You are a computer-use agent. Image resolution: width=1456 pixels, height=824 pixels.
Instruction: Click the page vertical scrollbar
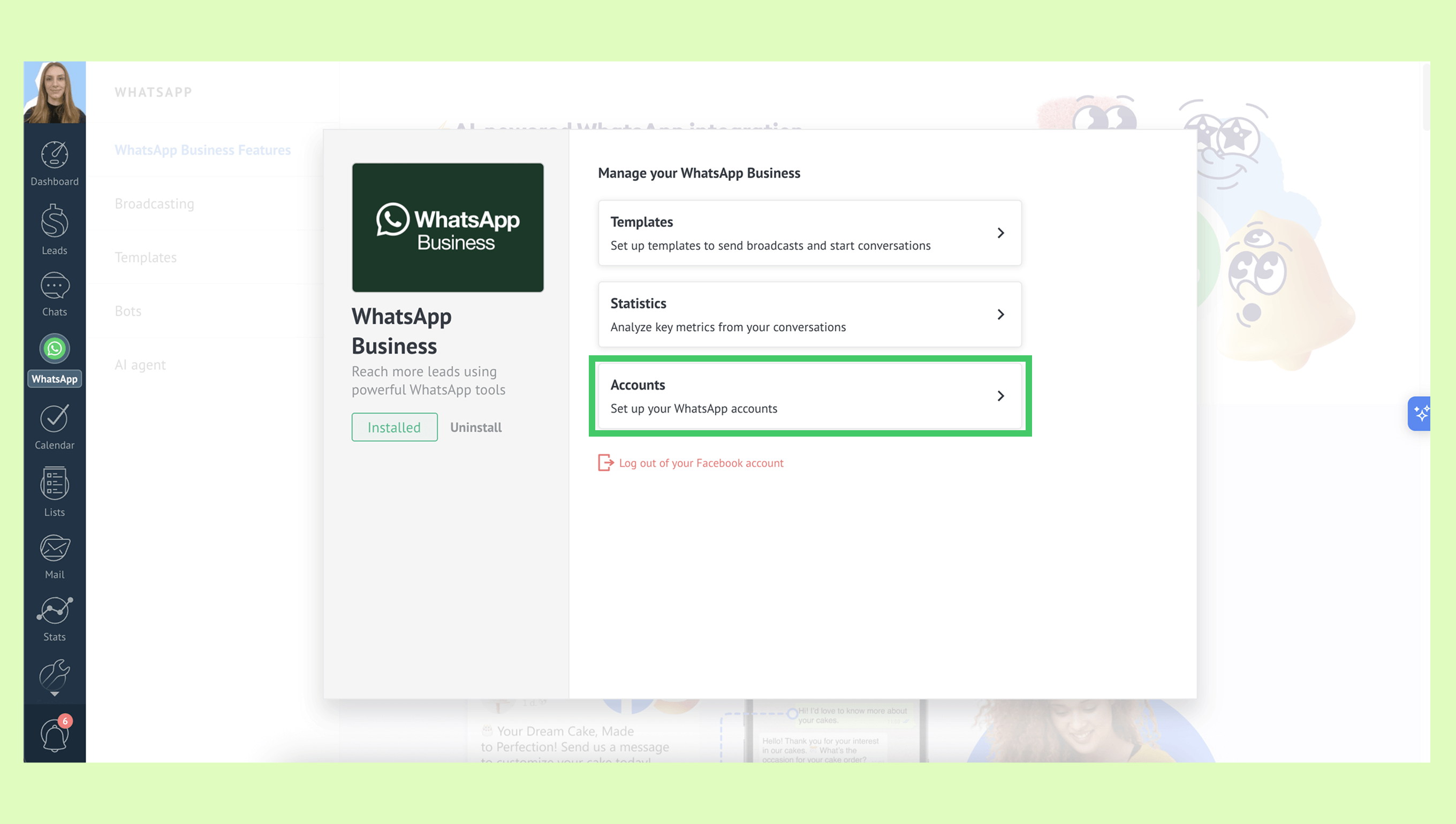click(1426, 96)
